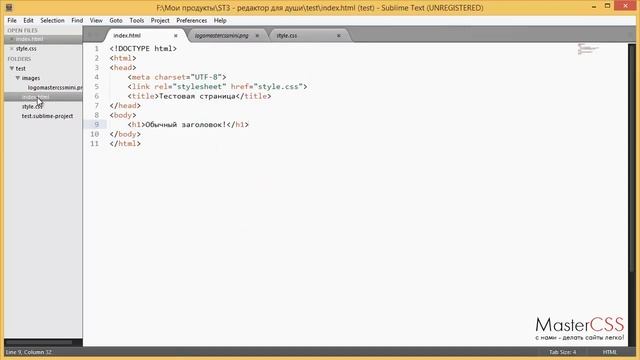Screen dimensions: 640x360
Task: Change the HTML syntax in status bar
Action: tap(610, 352)
